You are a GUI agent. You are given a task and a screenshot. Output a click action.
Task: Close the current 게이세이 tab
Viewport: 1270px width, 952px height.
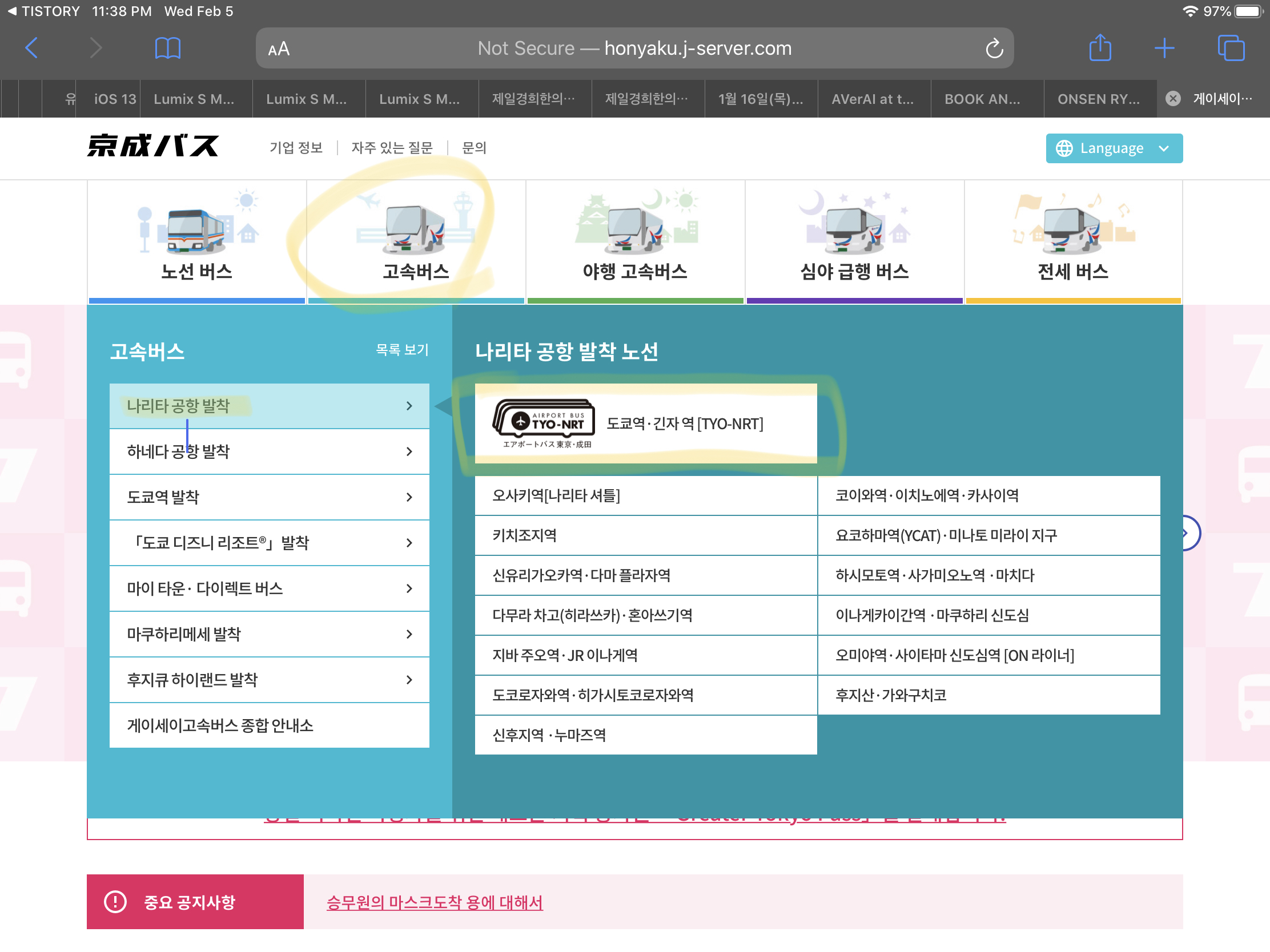[x=1173, y=99]
